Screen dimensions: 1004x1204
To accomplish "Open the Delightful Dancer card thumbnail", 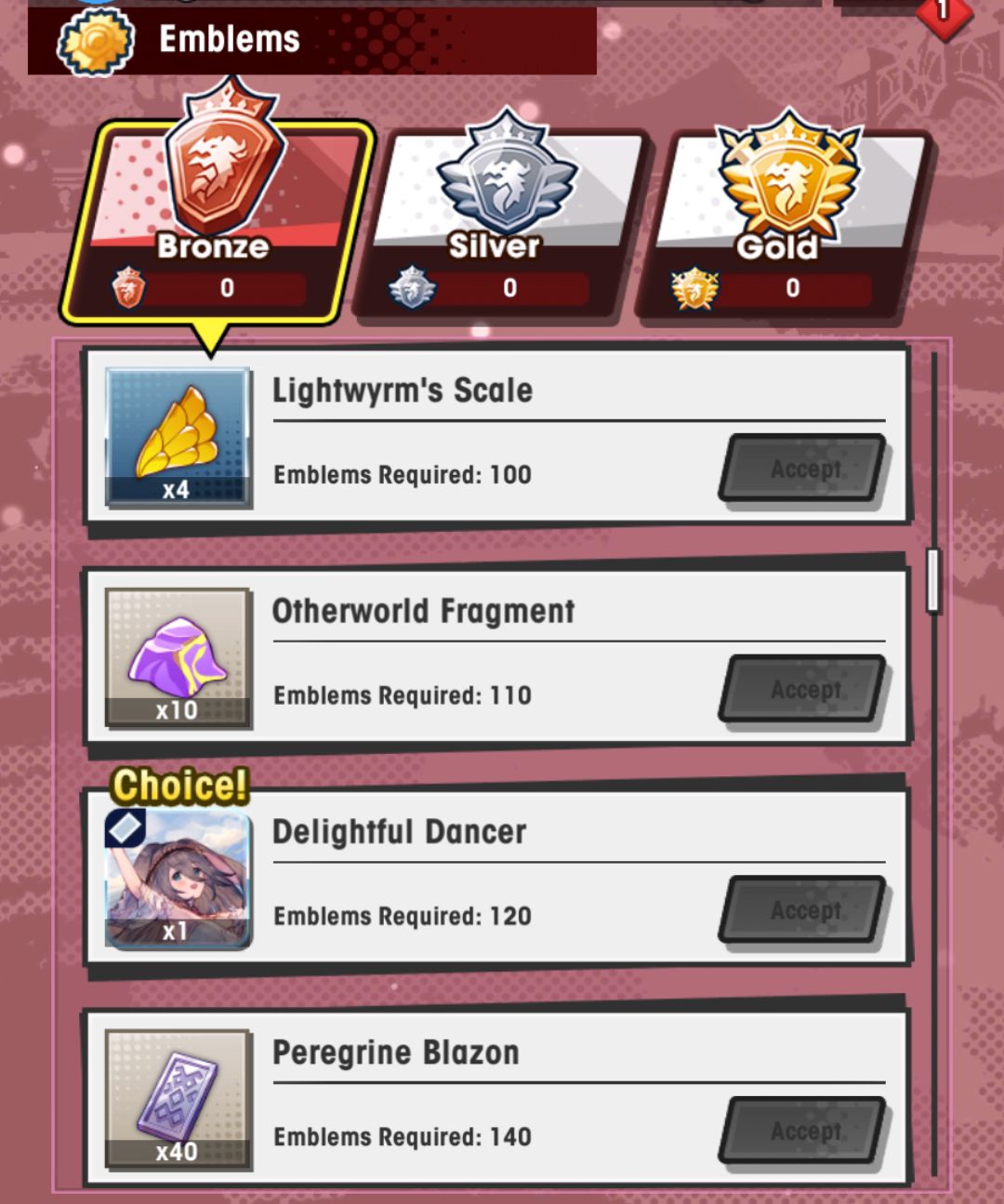I will click(x=178, y=879).
